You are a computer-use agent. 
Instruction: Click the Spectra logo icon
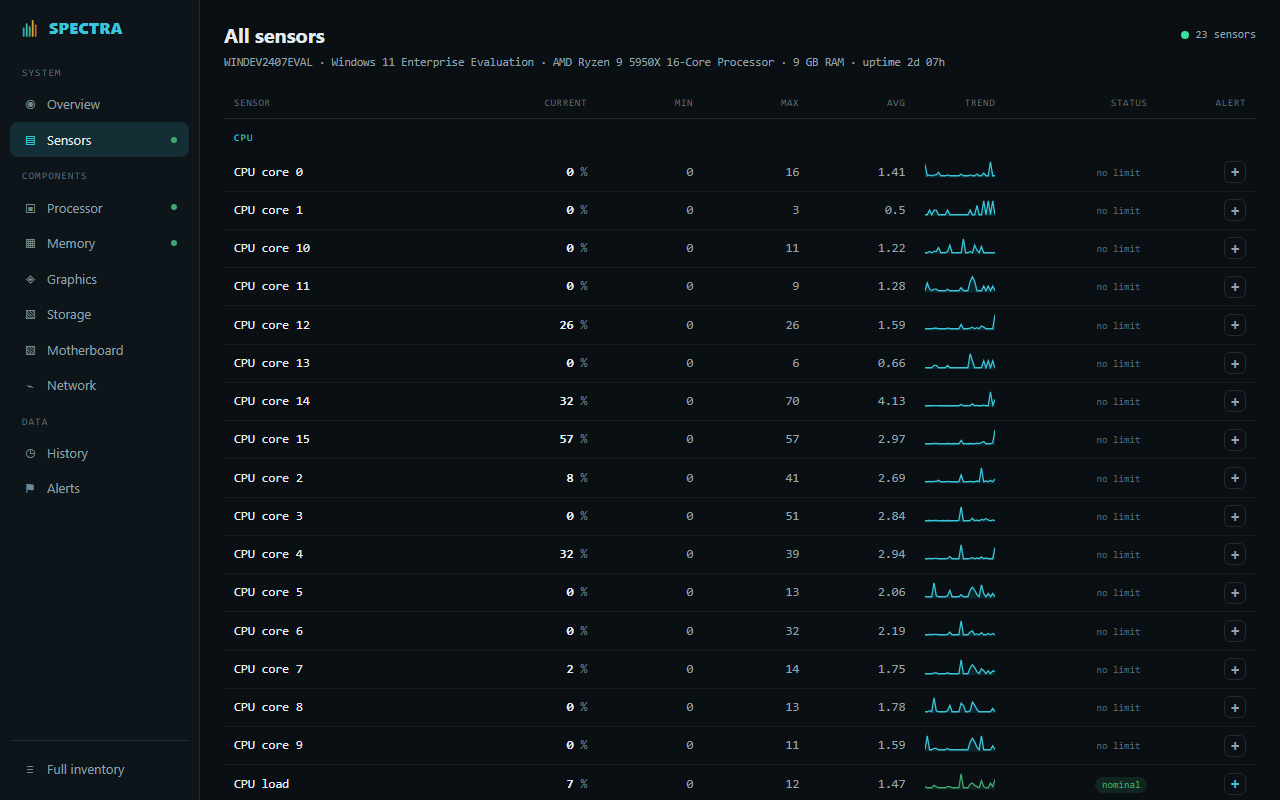[x=30, y=29]
